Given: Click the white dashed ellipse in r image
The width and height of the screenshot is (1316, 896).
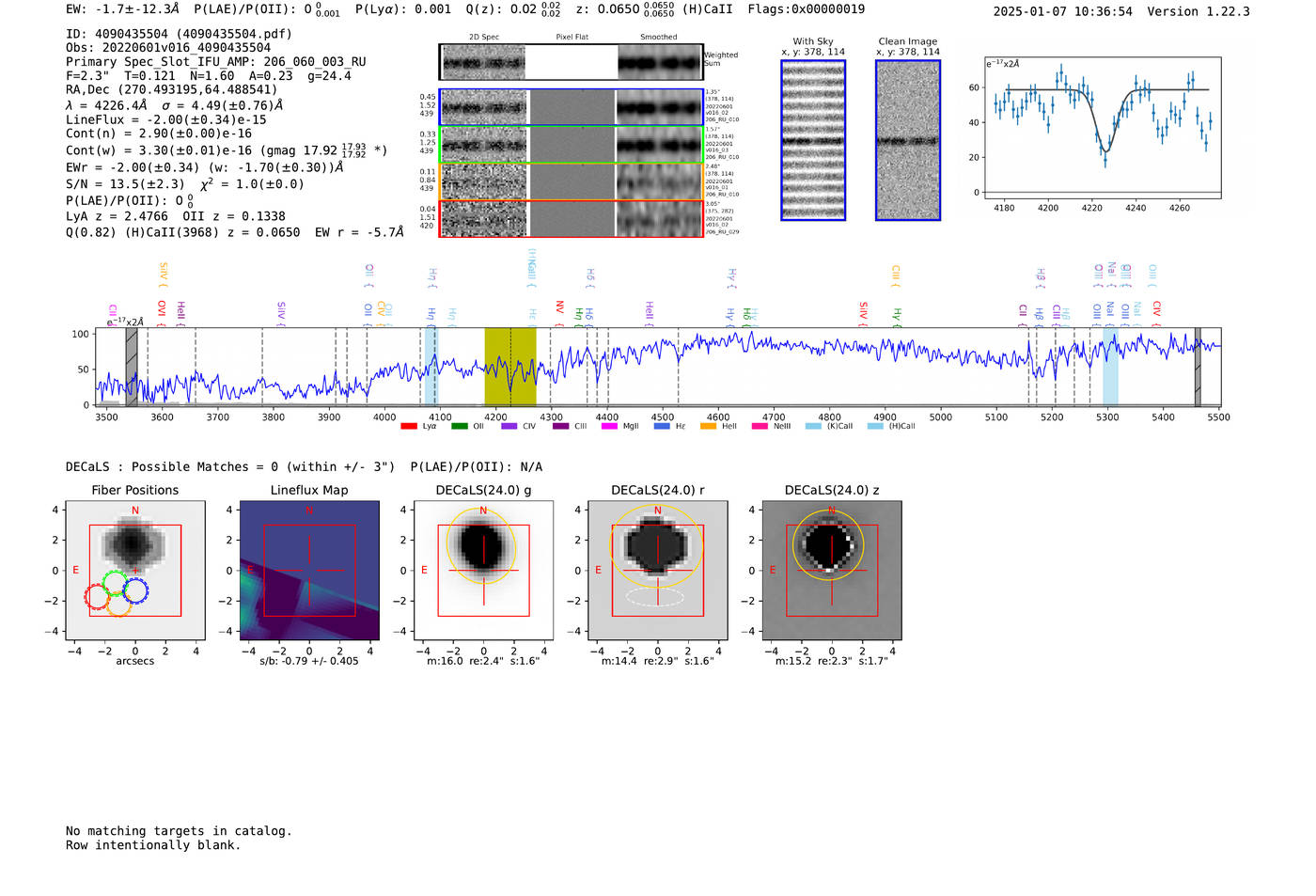Looking at the screenshot, I should [x=655, y=597].
